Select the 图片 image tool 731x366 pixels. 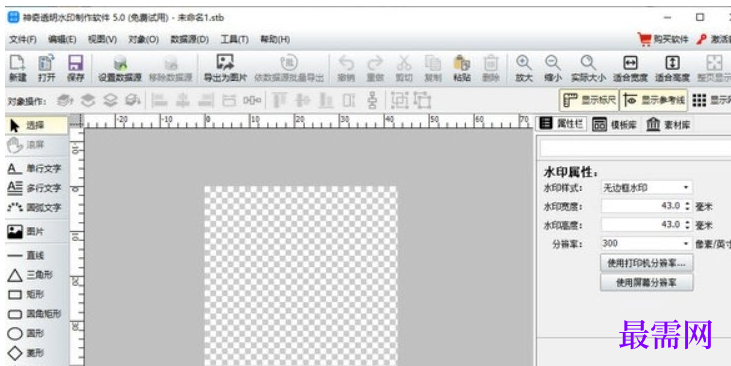point(26,232)
